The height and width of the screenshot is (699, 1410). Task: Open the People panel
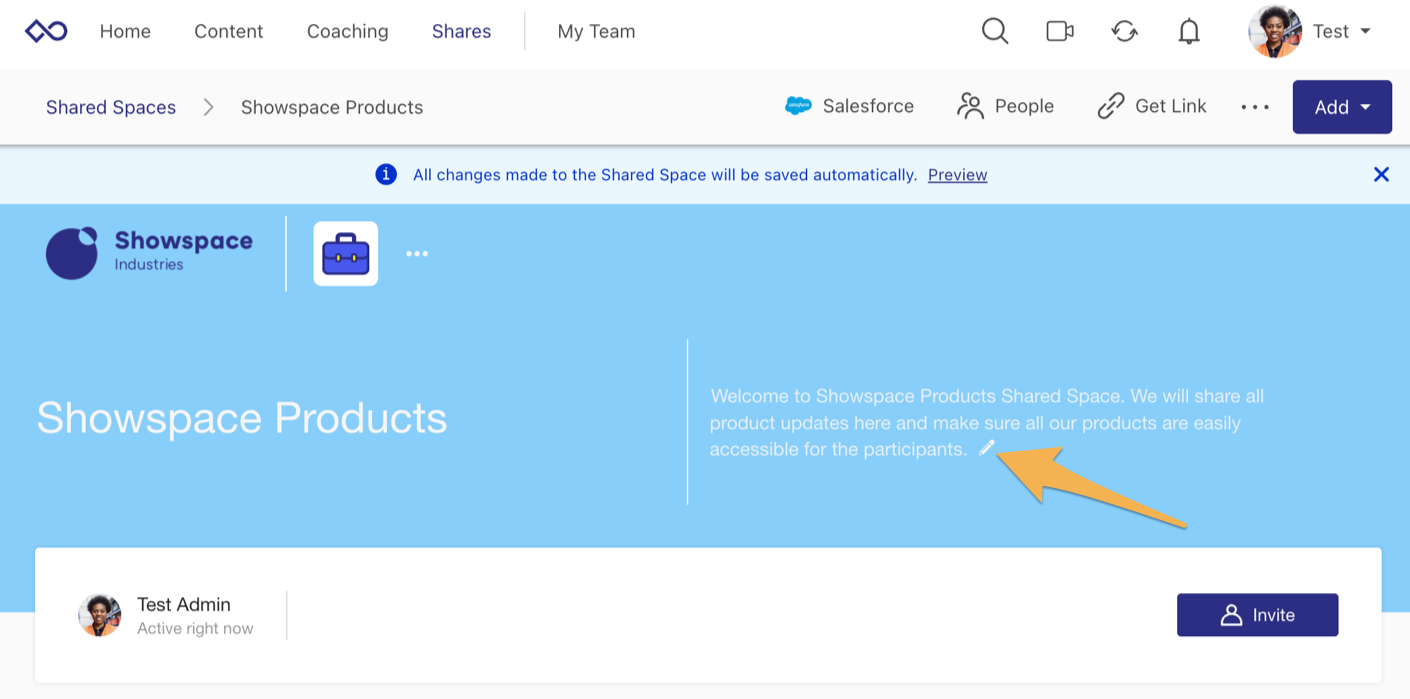coord(1005,106)
